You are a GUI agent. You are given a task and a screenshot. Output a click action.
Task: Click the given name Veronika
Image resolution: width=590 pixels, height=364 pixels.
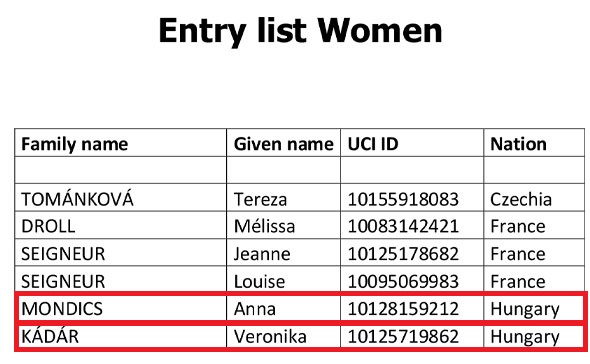point(270,337)
